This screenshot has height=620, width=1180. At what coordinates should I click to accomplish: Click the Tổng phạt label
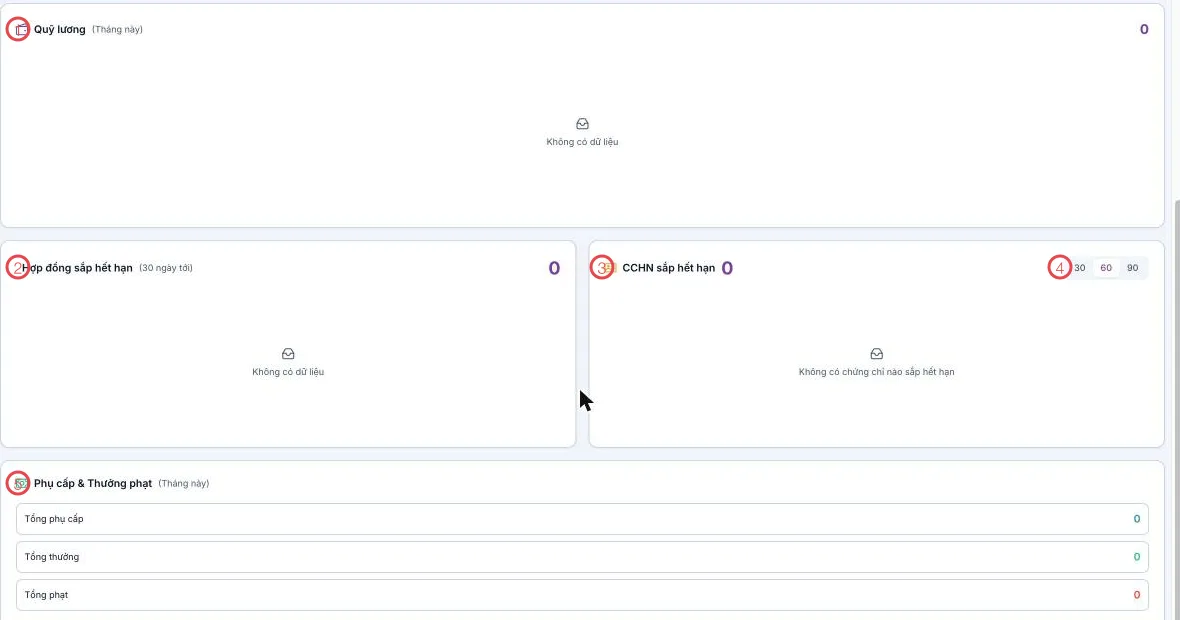tap(47, 595)
